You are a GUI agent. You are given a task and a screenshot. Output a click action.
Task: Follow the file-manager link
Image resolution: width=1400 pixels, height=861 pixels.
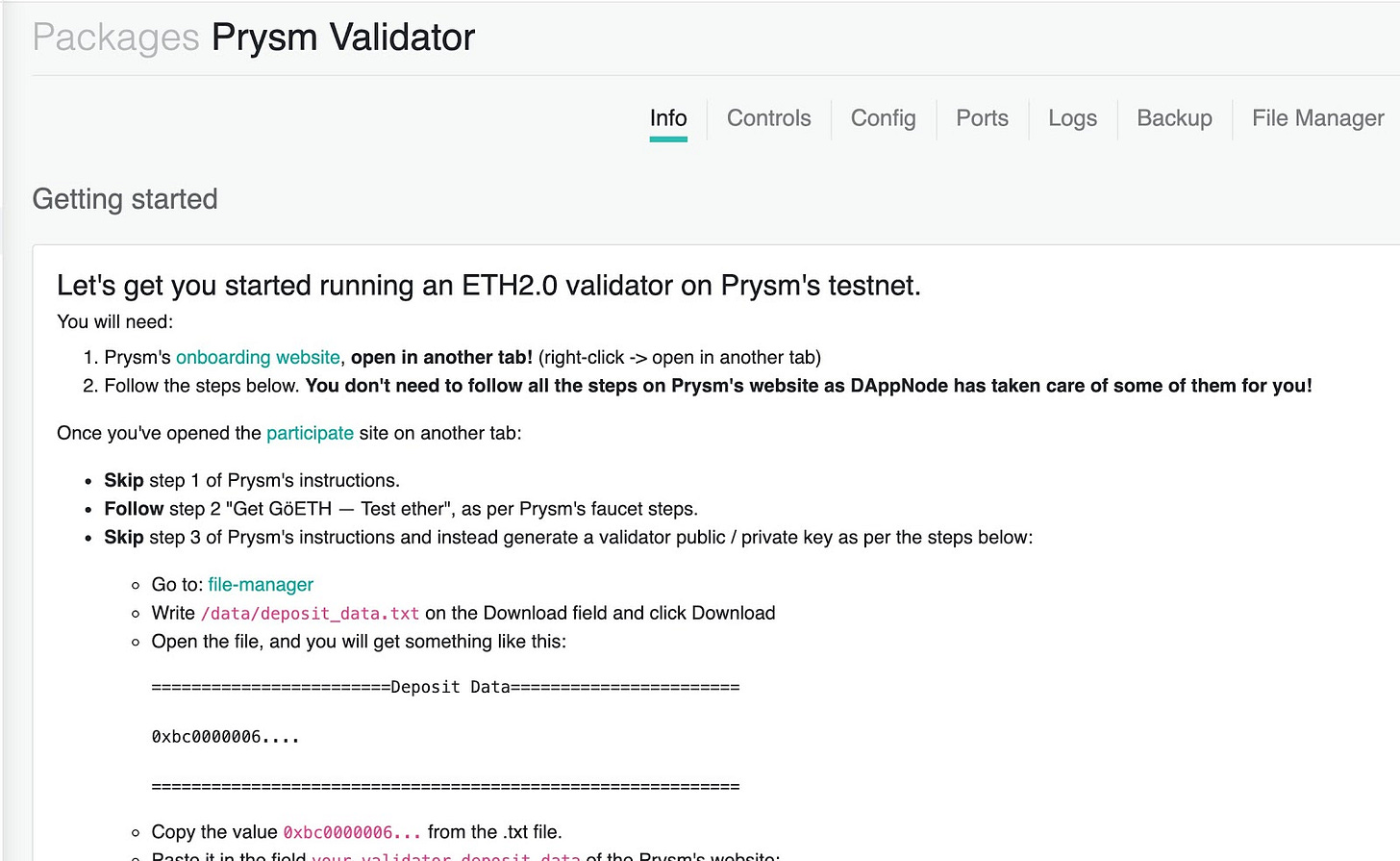[261, 584]
